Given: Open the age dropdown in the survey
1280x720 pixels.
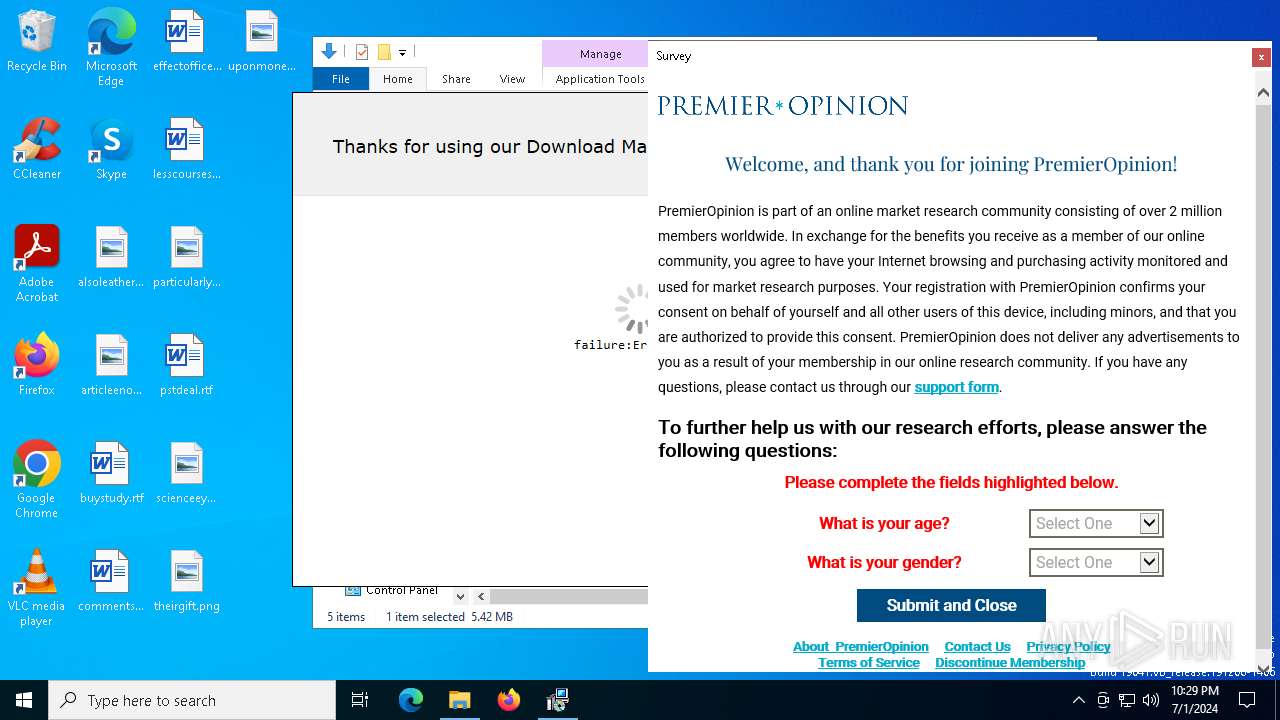Looking at the screenshot, I should click(x=1096, y=523).
